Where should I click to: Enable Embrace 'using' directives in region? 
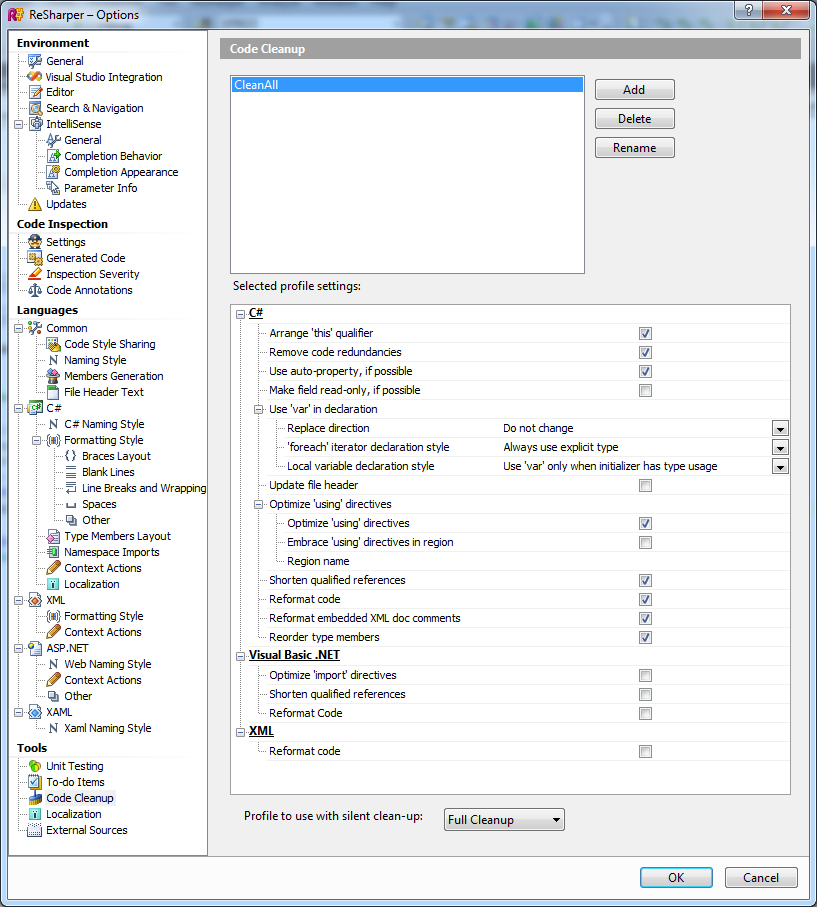645,542
